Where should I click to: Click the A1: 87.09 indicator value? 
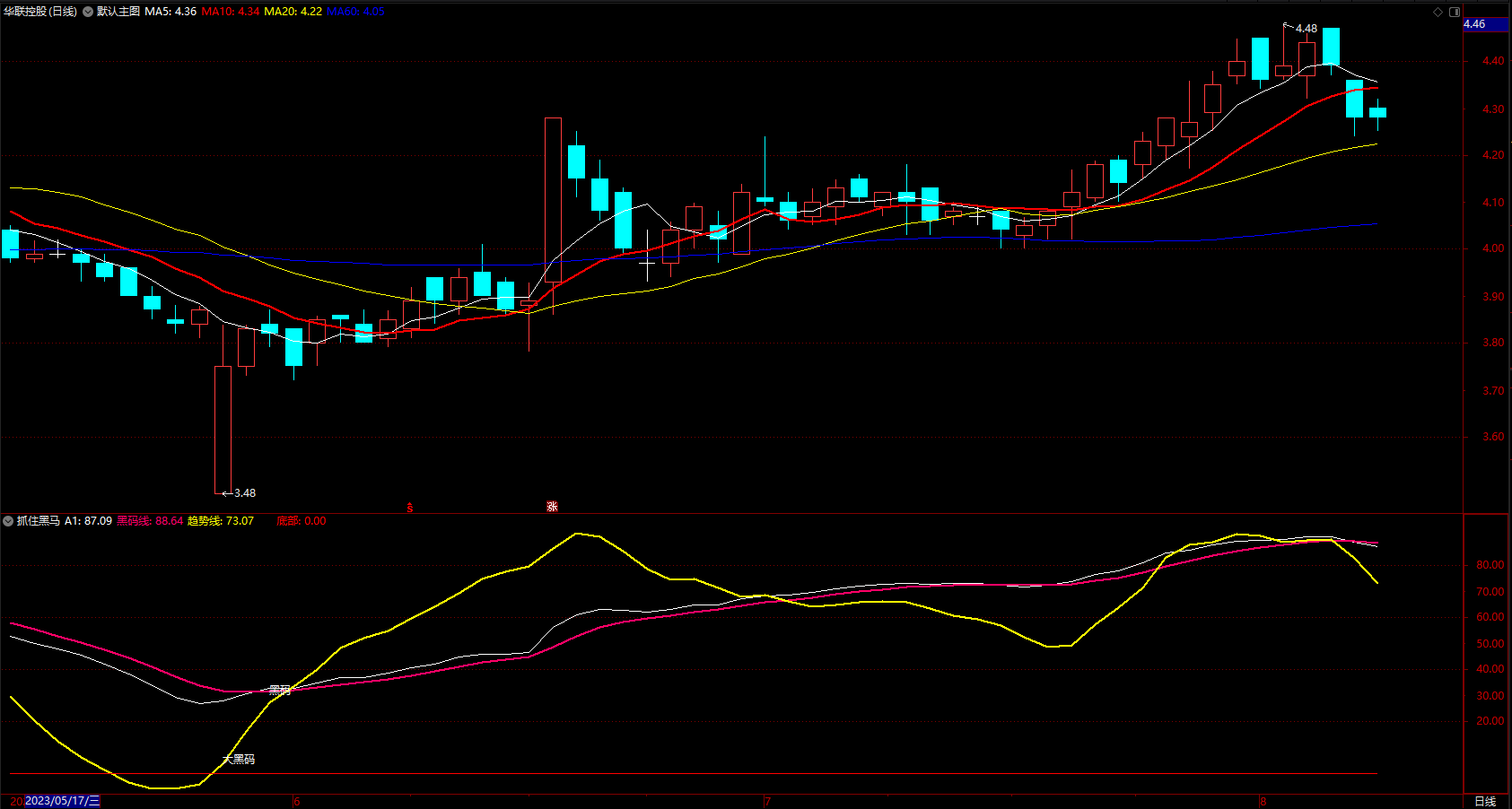point(88,521)
